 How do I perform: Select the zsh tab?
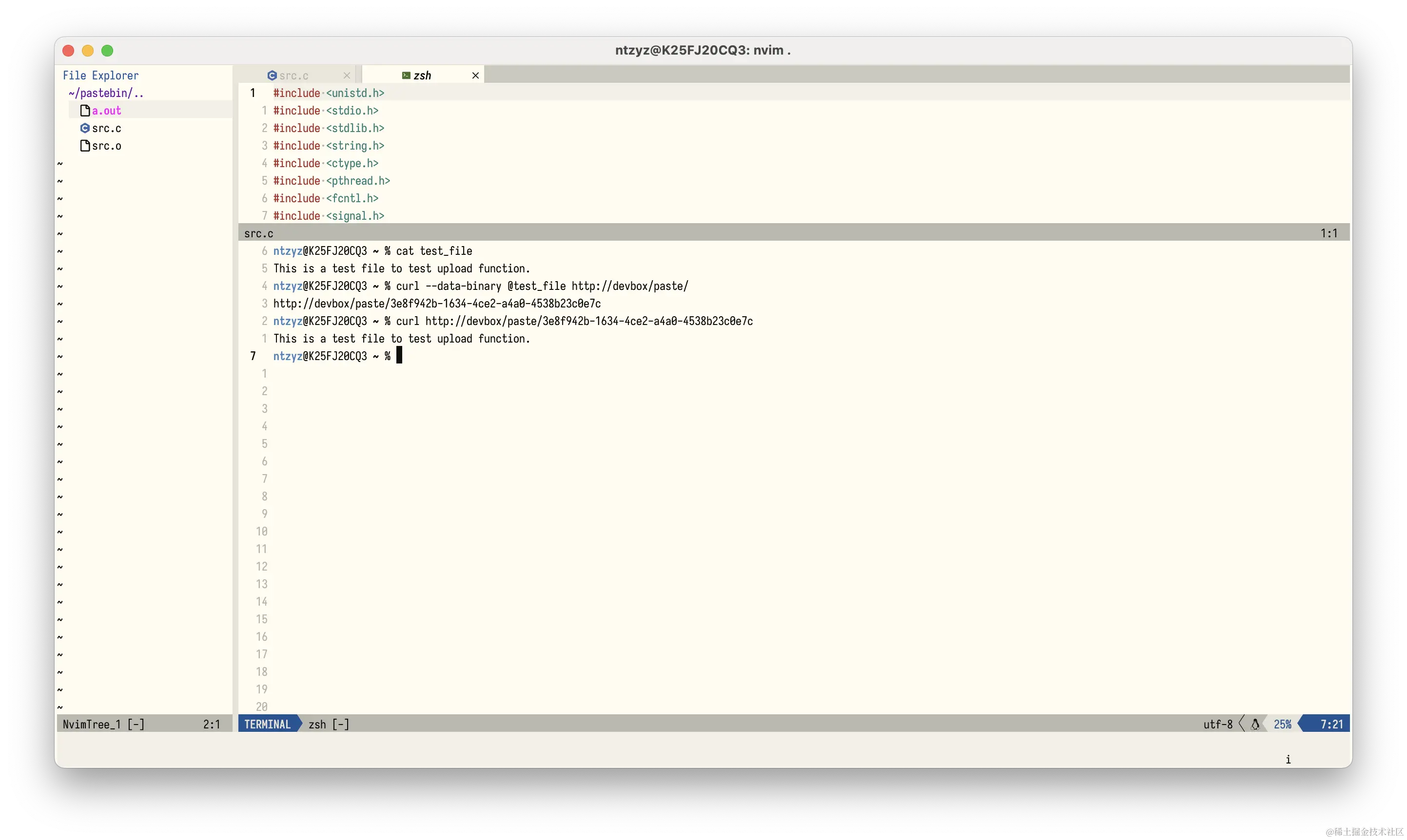[x=422, y=76]
